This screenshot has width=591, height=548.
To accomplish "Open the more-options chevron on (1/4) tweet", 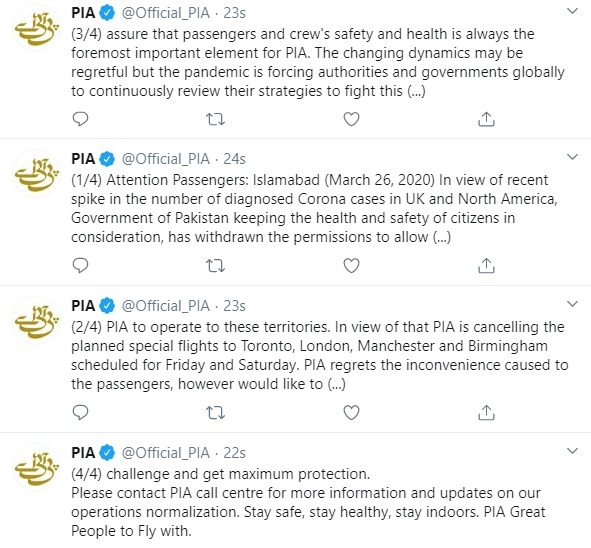I will coord(573,157).
